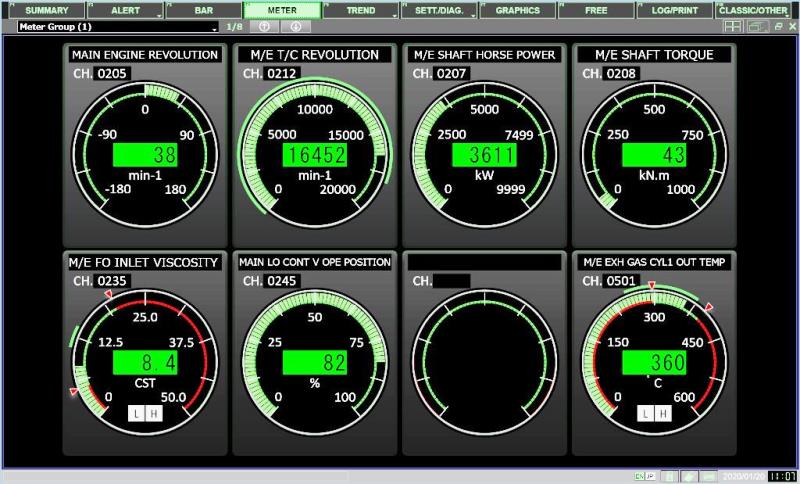Select the high alarm marker on exhaust gas gauge

[x=709, y=307]
